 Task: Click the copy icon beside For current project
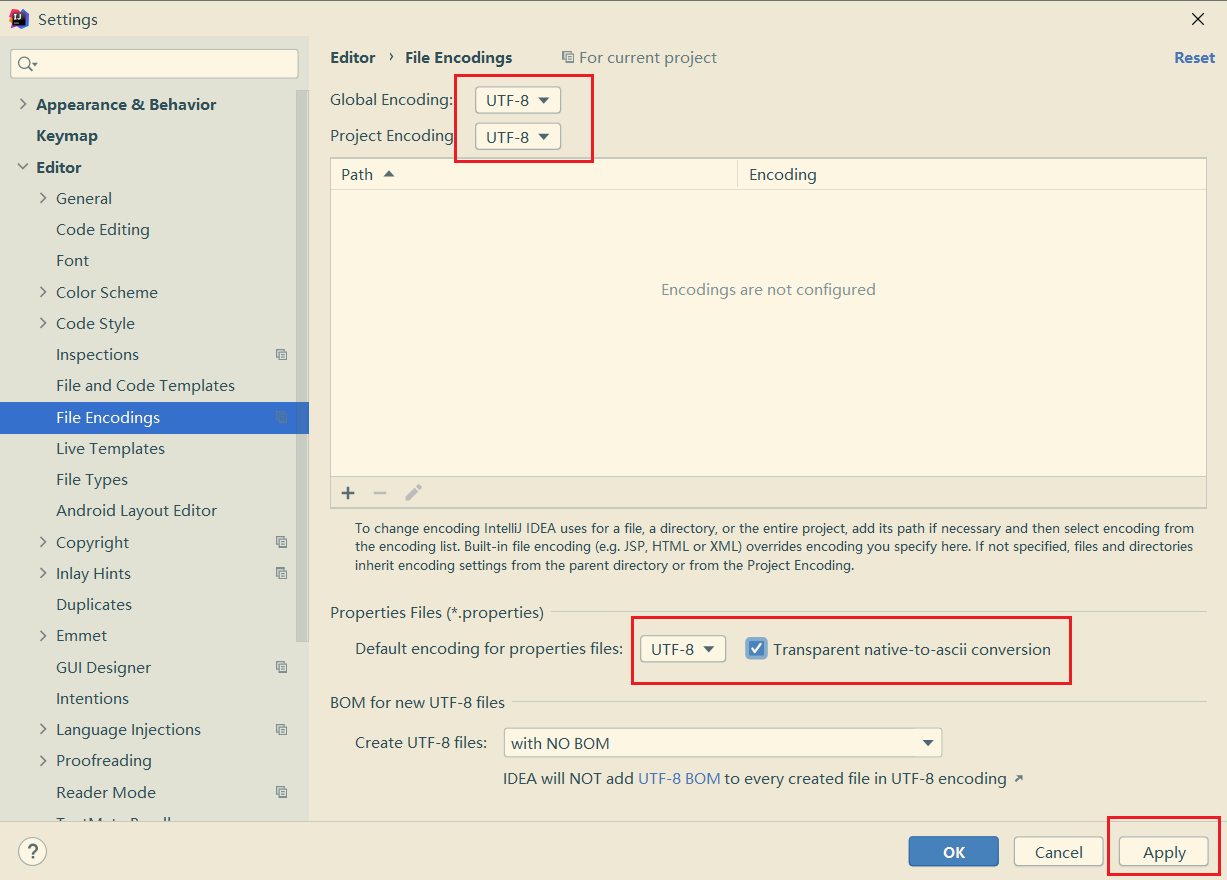click(x=568, y=58)
